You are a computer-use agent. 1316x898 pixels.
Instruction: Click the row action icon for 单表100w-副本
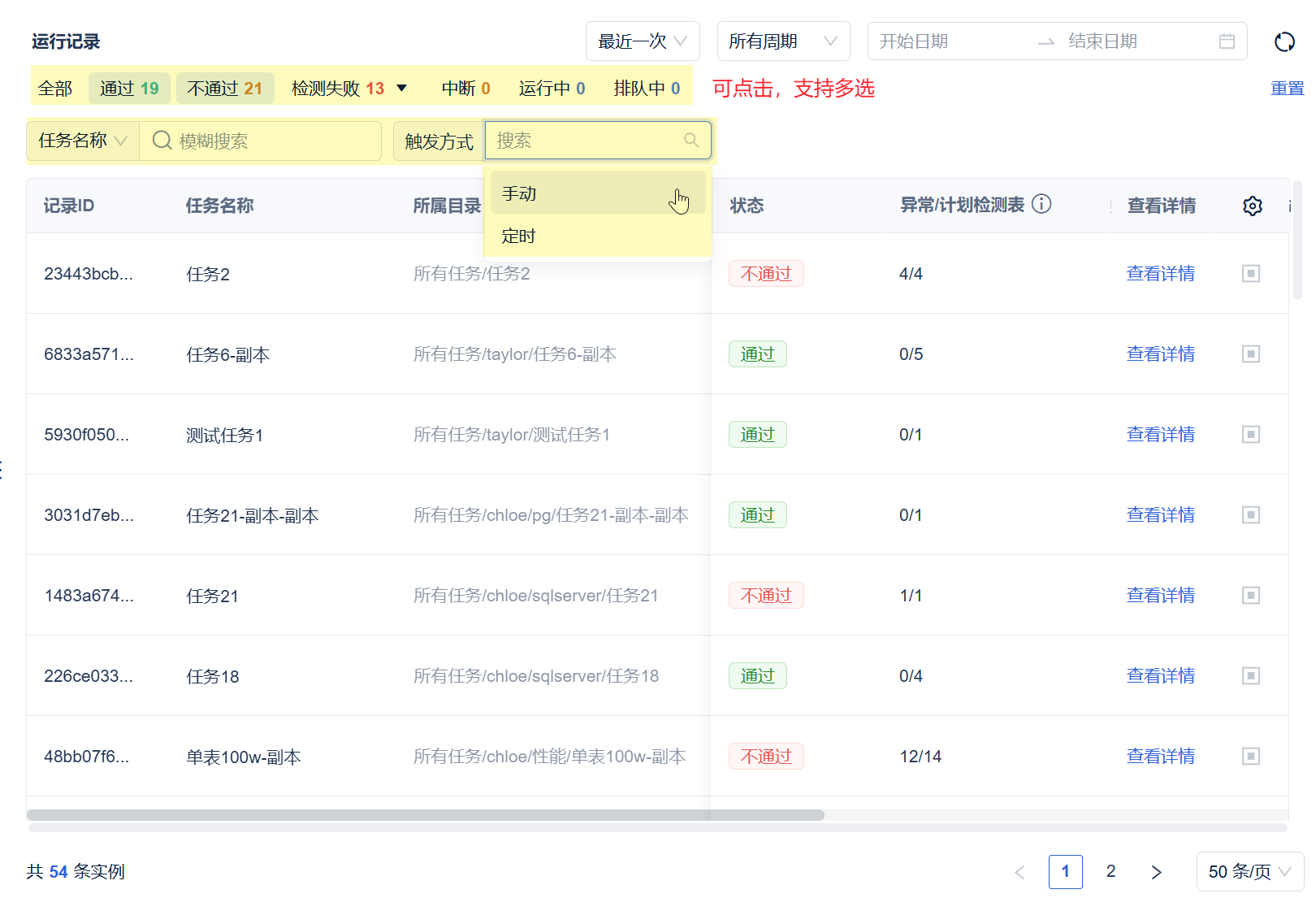[x=1251, y=757]
